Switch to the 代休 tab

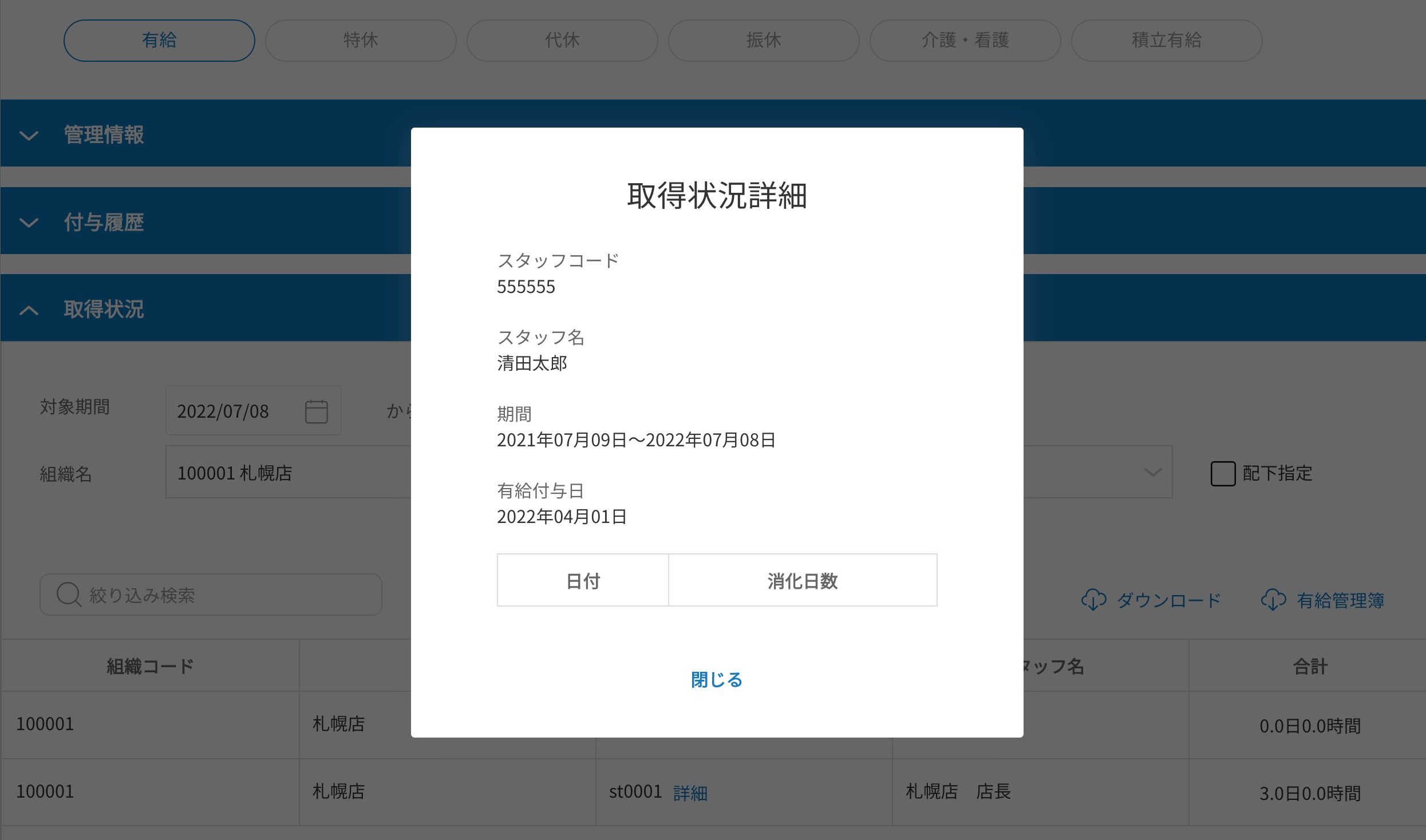tap(562, 41)
